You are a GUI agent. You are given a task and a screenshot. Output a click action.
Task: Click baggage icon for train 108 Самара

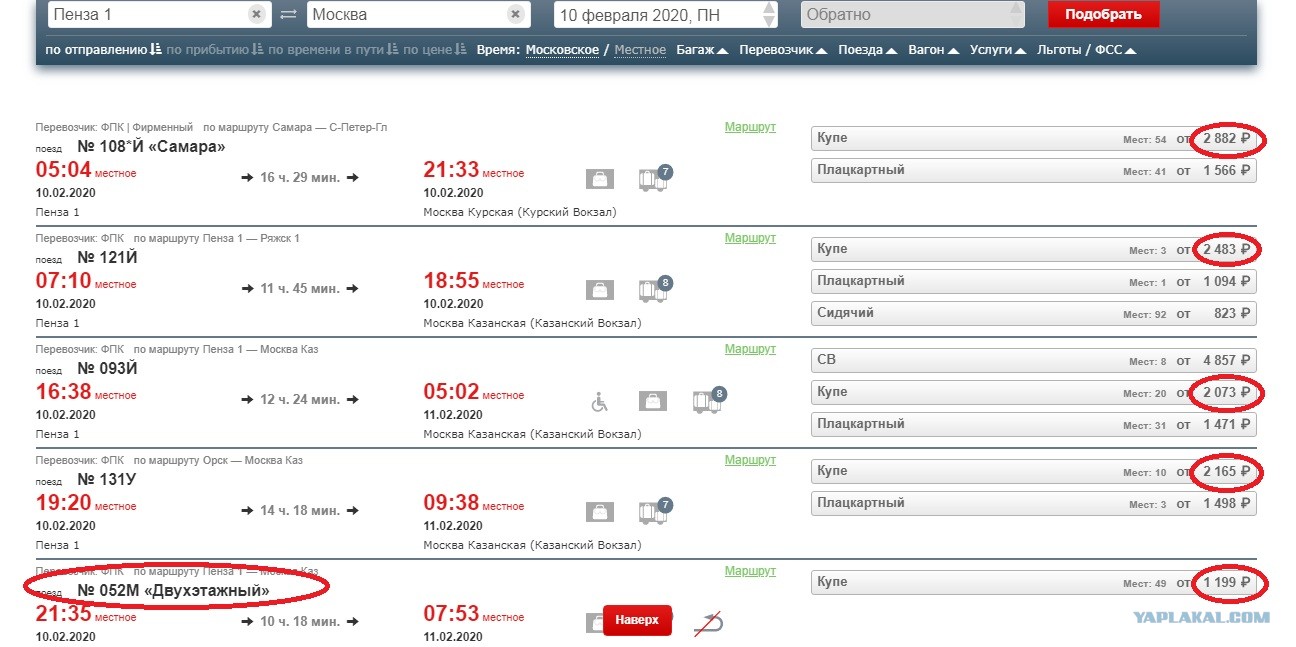pyautogui.click(x=599, y=179)
